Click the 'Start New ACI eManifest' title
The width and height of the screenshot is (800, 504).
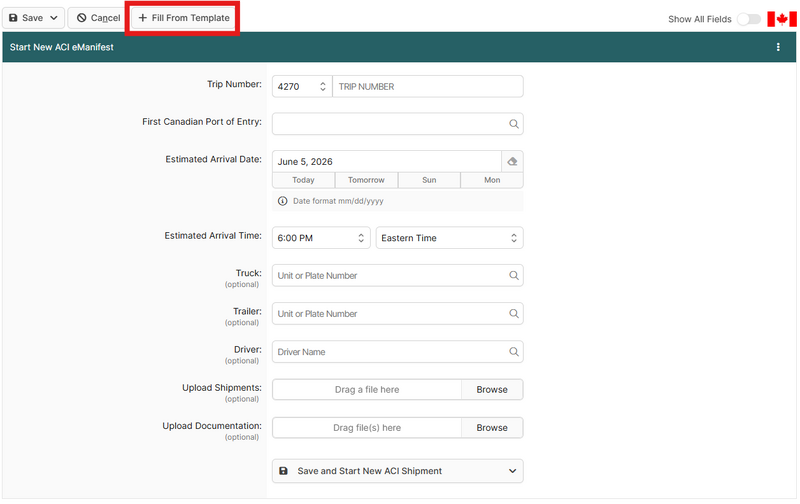coord(62,47)
